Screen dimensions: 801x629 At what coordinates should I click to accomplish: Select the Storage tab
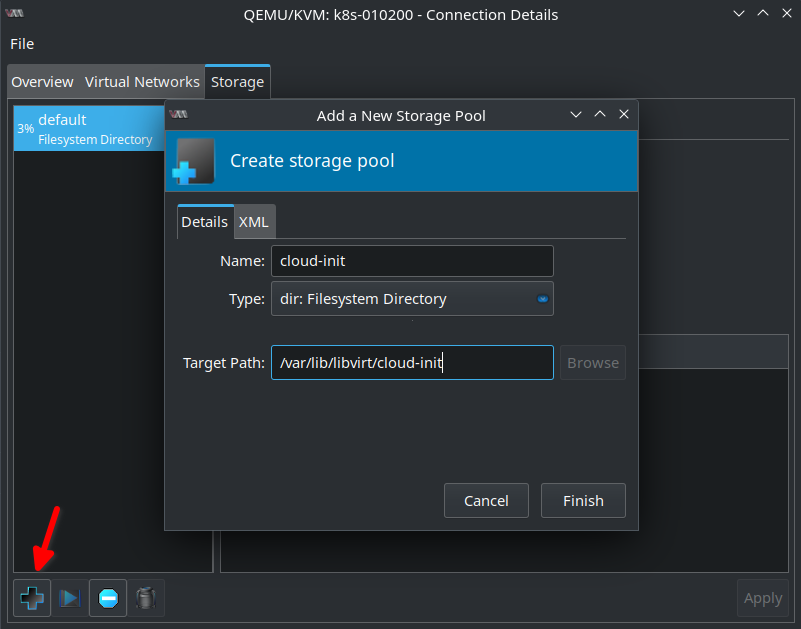coord(238,82)
